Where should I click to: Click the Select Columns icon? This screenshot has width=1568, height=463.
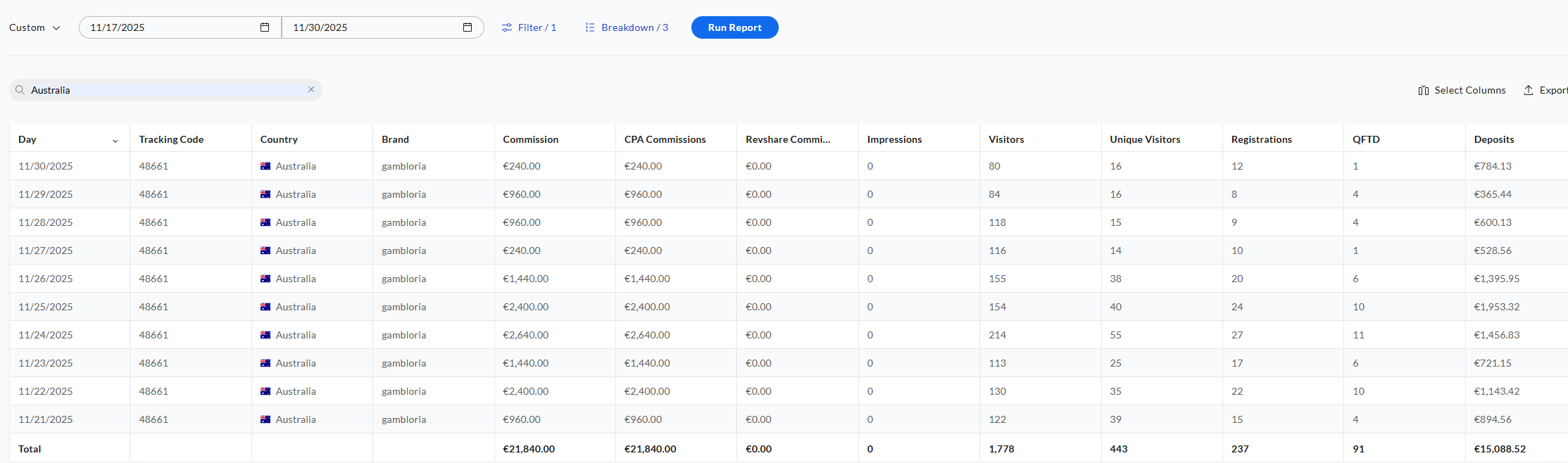(x=1423, y=90)
